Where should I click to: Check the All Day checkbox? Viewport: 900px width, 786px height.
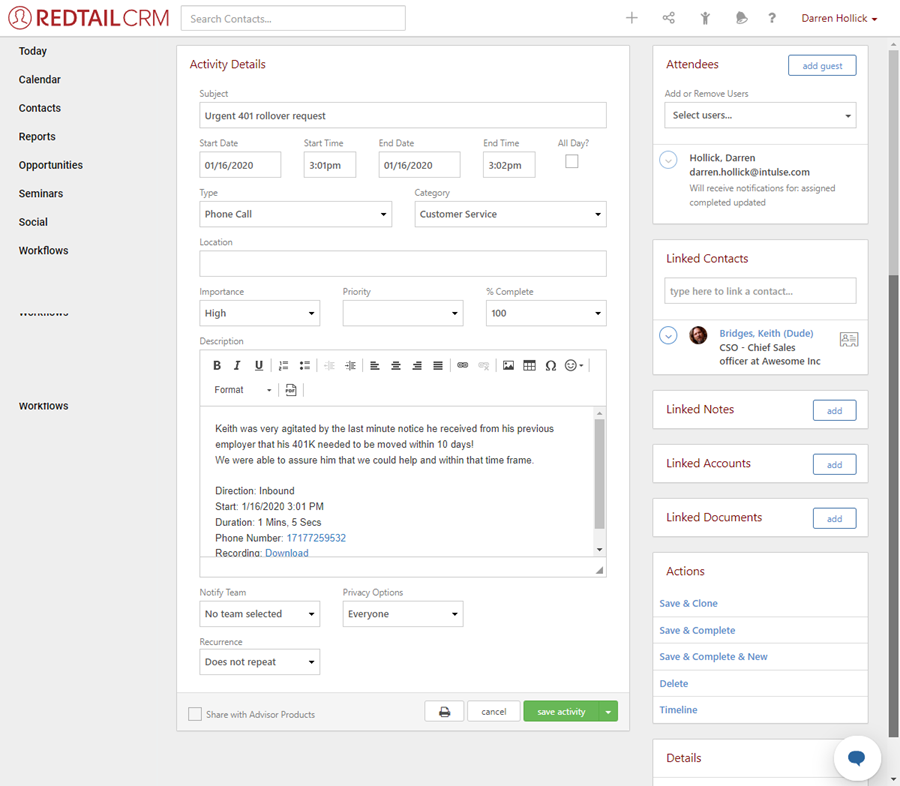tap(572, 161)
